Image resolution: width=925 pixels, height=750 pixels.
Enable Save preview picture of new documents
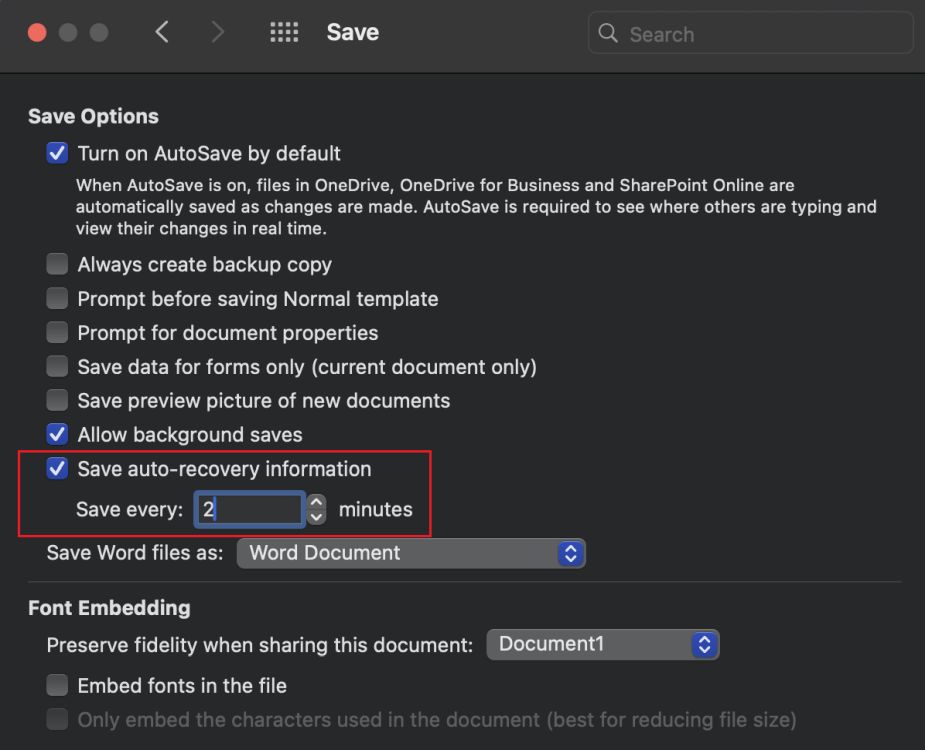(57, 400)
